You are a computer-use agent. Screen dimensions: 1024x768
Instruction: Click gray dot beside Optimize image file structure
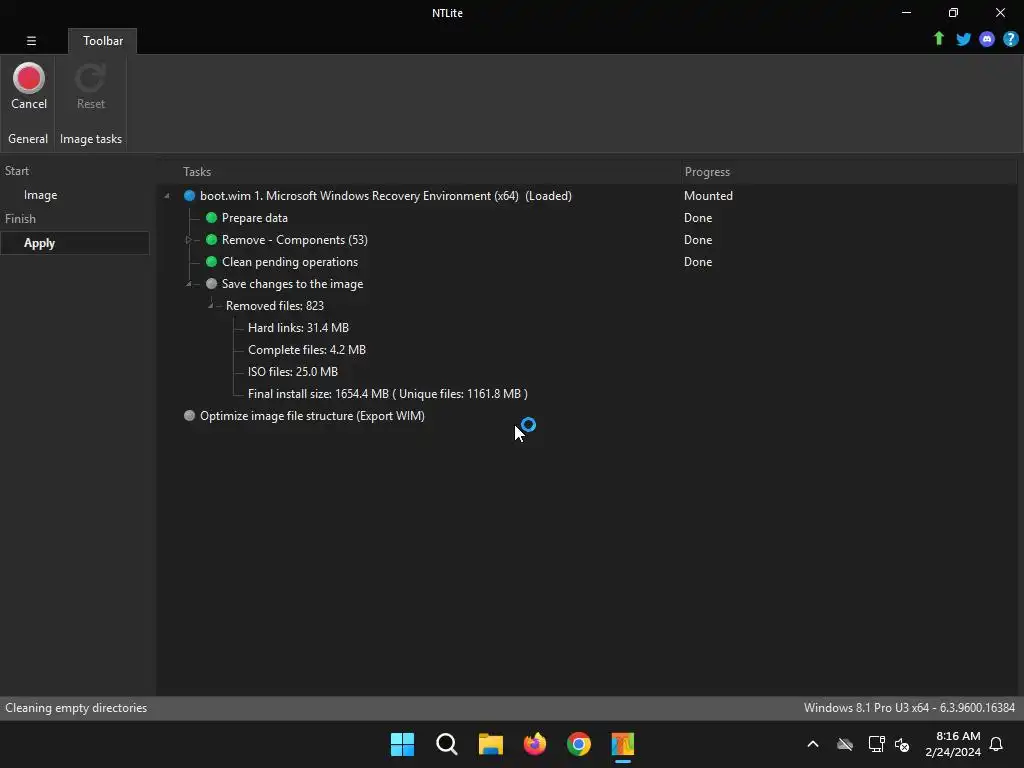point(189,415)
